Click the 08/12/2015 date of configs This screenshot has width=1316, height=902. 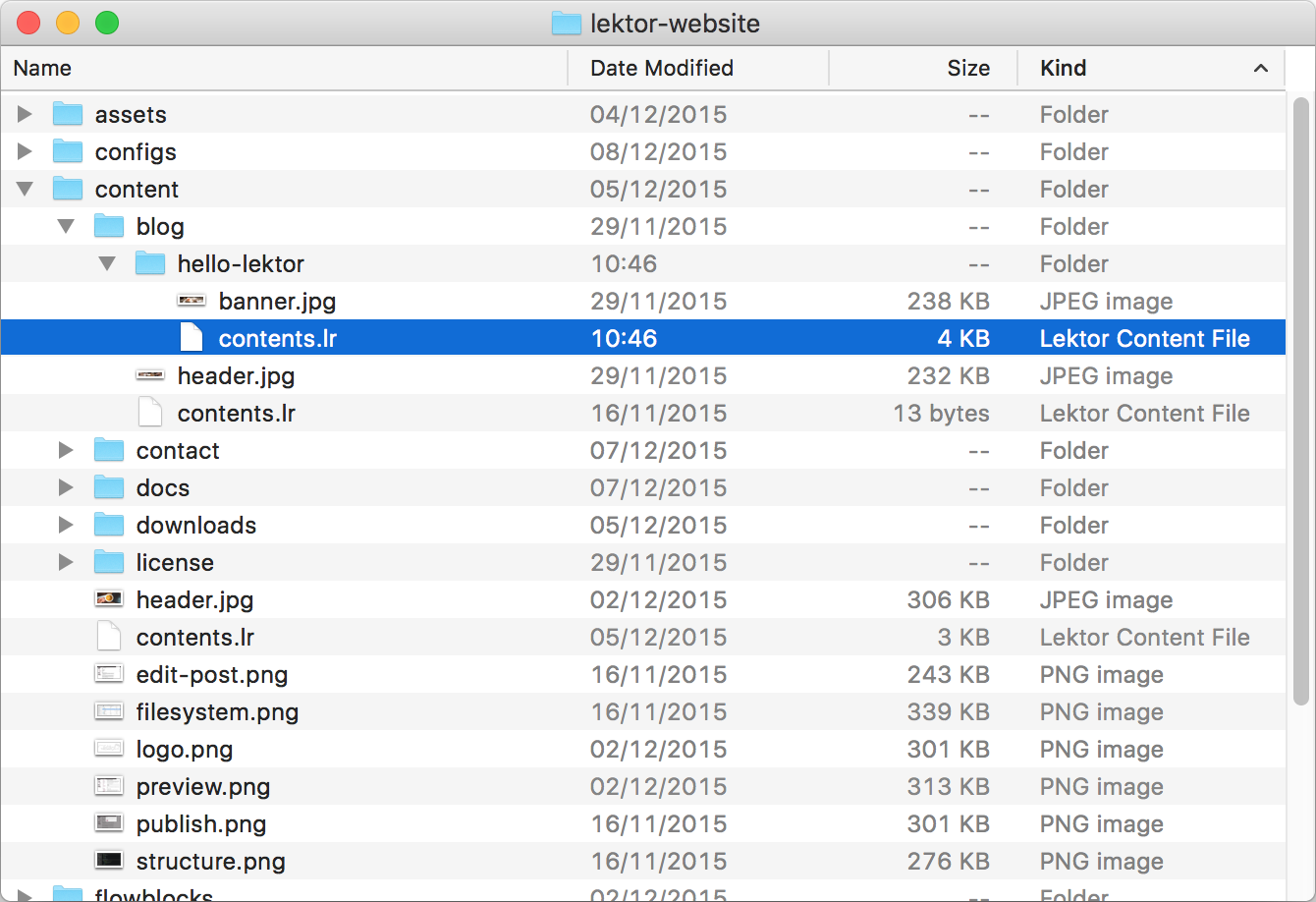coord(658,151)
